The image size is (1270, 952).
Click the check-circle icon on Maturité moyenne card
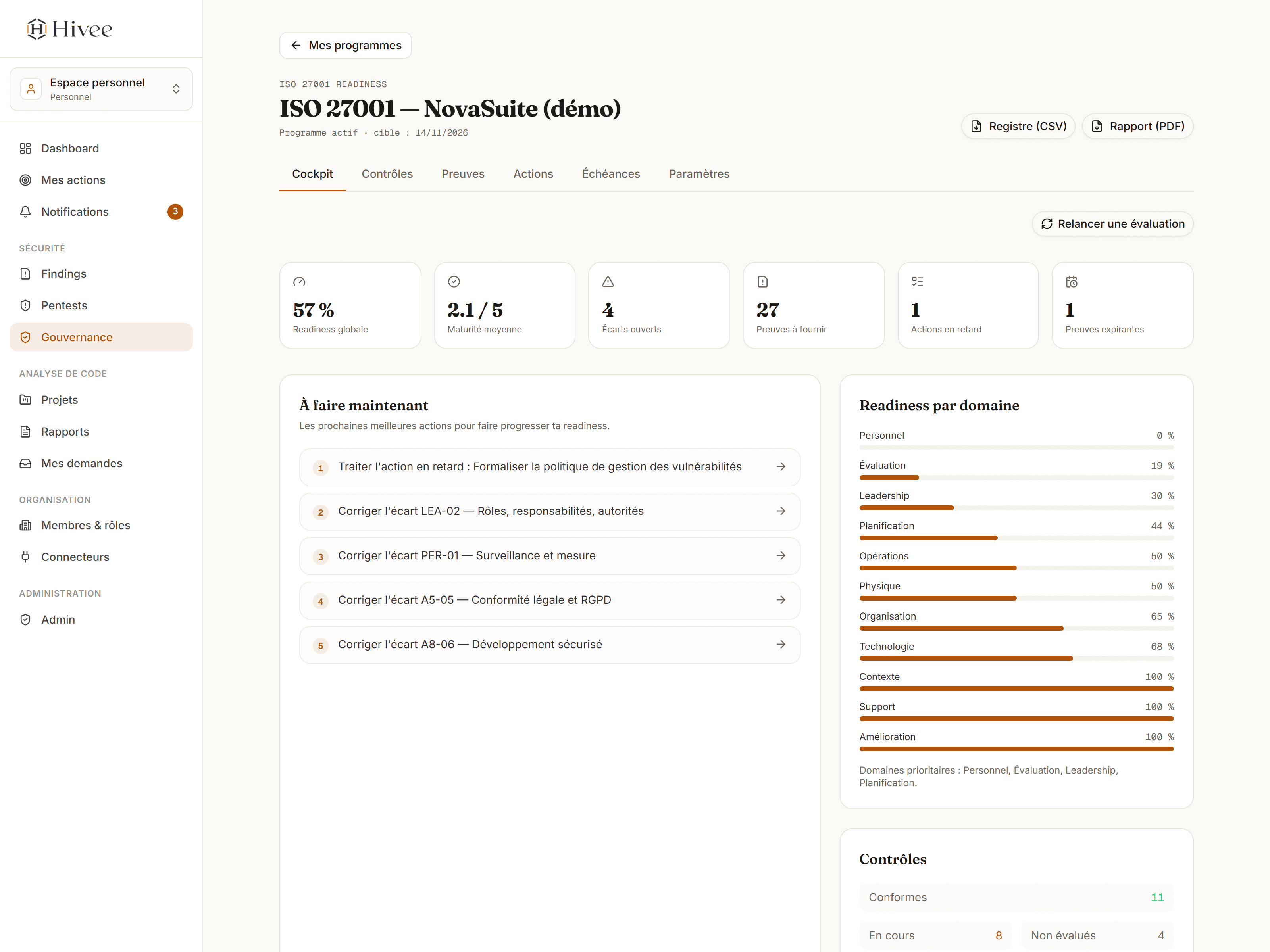(x=454, y=282)
